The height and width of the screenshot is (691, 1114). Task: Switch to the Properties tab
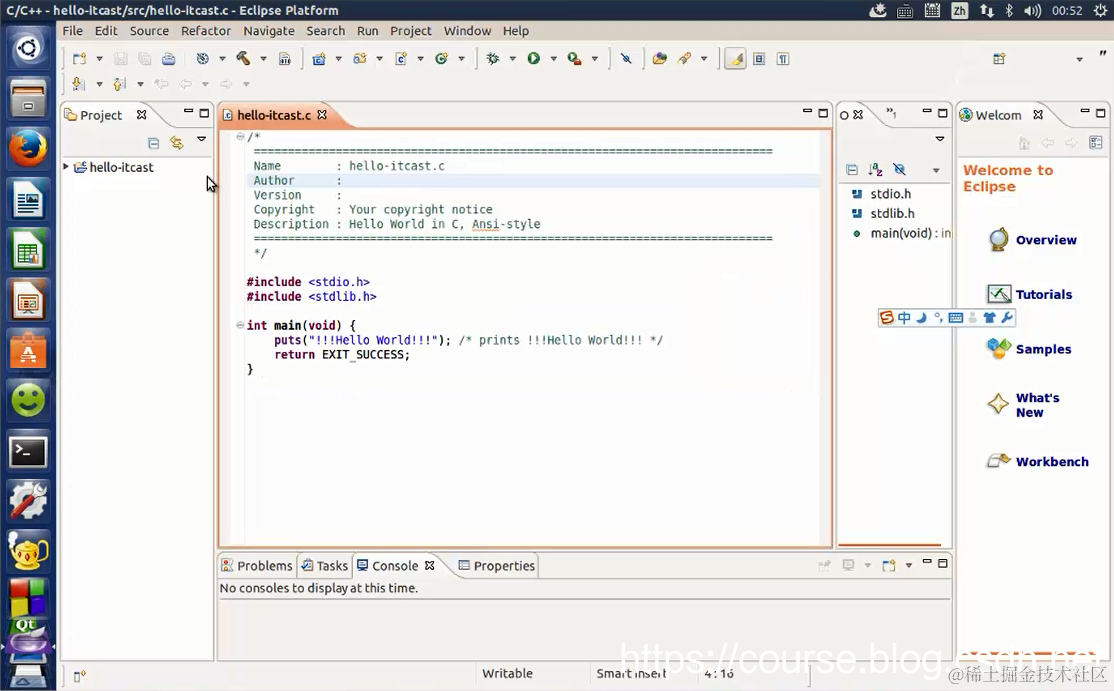497,565
